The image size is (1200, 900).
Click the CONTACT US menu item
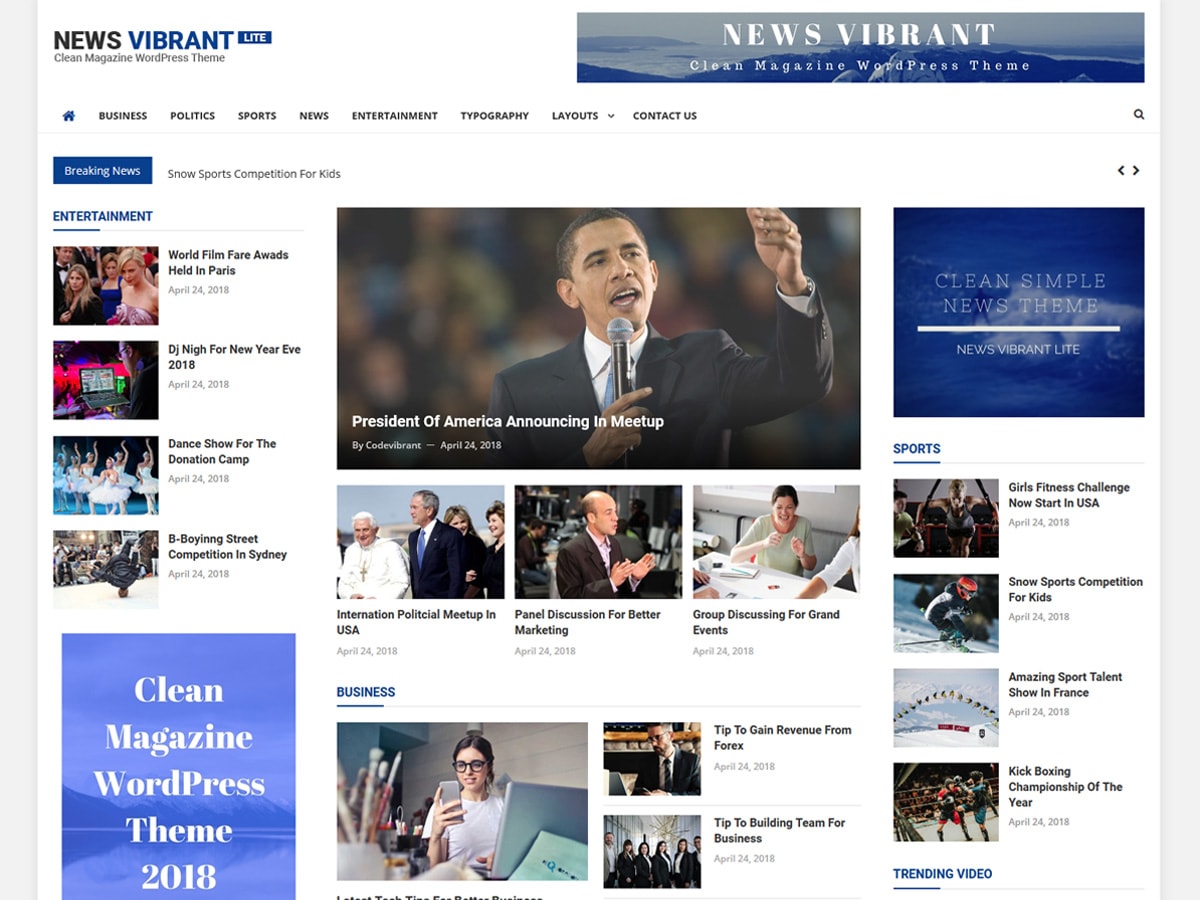click(x=665, y=115)
